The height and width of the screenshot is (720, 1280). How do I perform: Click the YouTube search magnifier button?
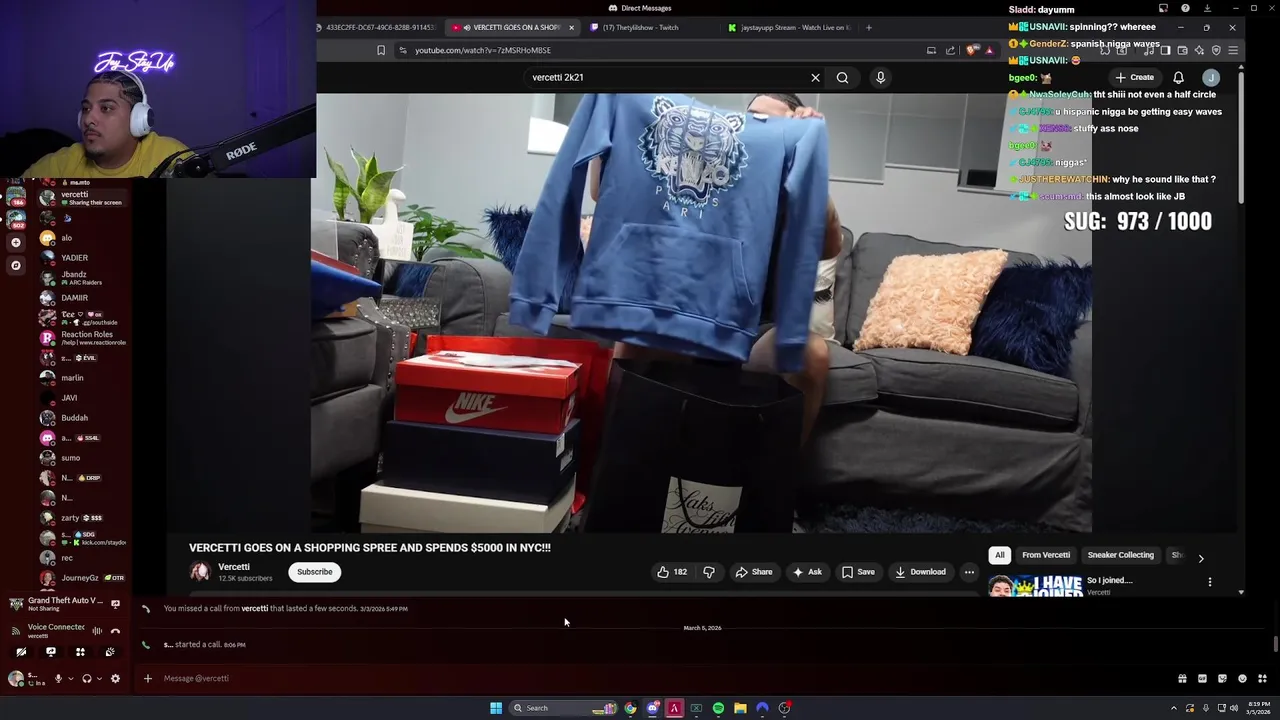coord(842,77)
